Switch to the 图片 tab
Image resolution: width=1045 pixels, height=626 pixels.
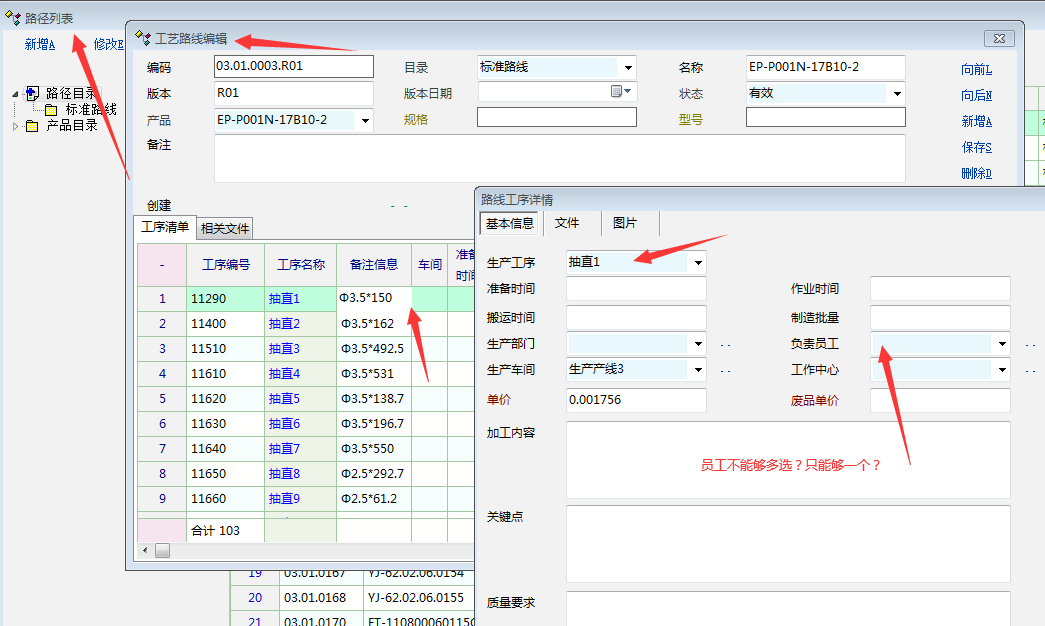tap(624, 223)
